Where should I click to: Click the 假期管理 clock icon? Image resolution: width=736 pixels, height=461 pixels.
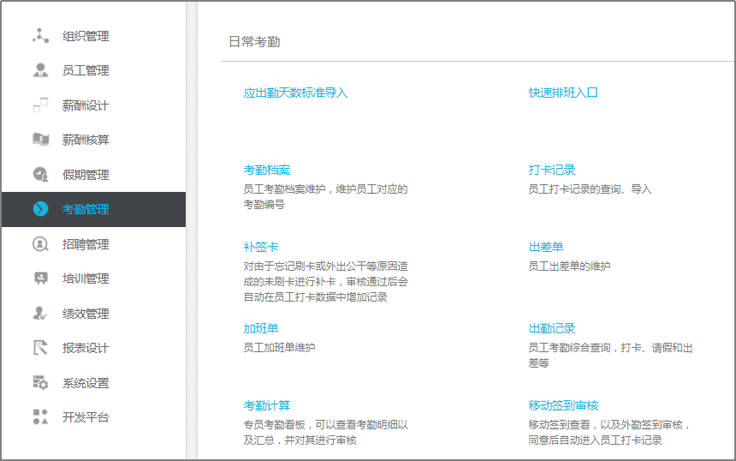(x=41, y=174)
